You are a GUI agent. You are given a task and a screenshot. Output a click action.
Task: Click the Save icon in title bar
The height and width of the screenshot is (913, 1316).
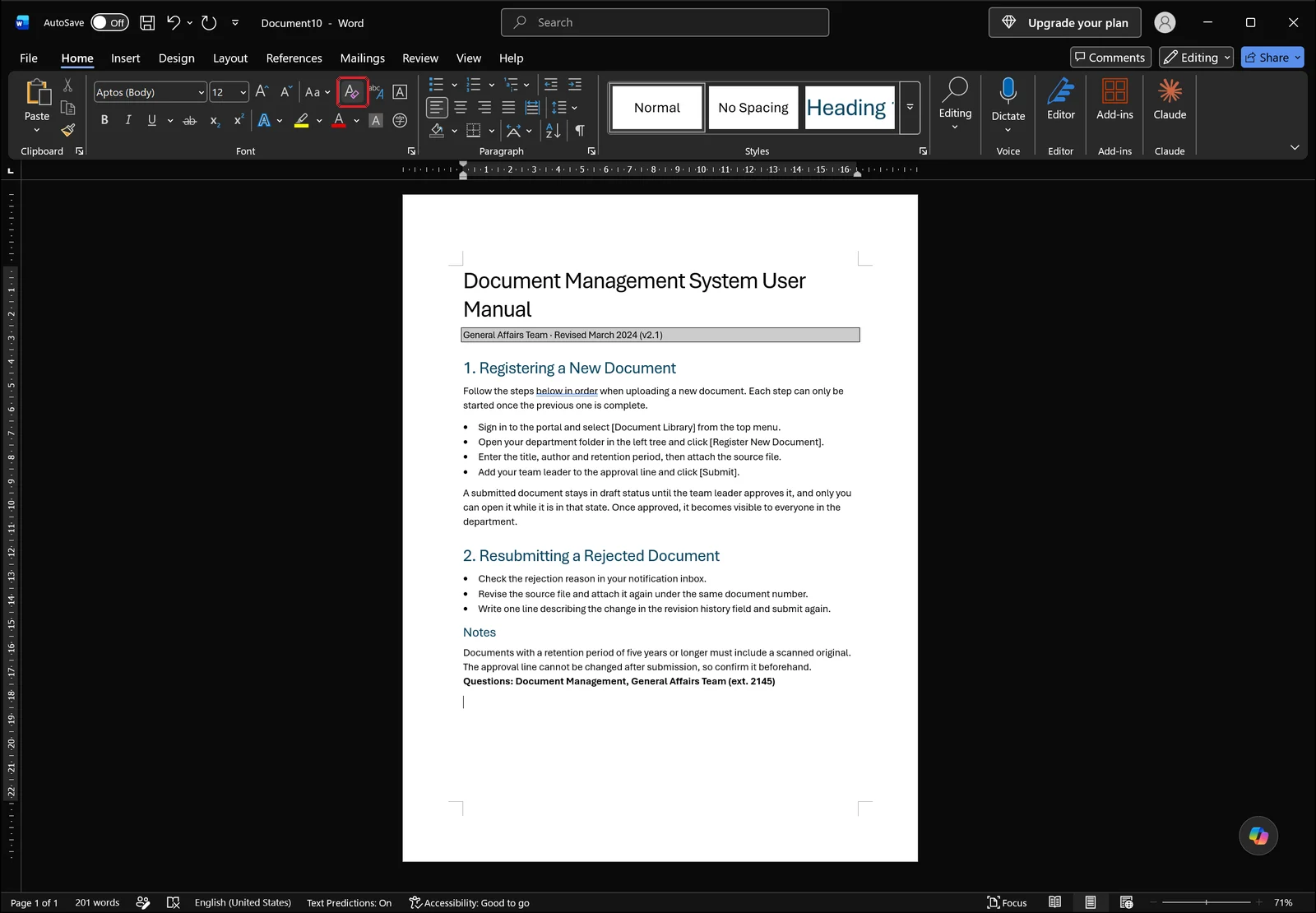(147, 23)
